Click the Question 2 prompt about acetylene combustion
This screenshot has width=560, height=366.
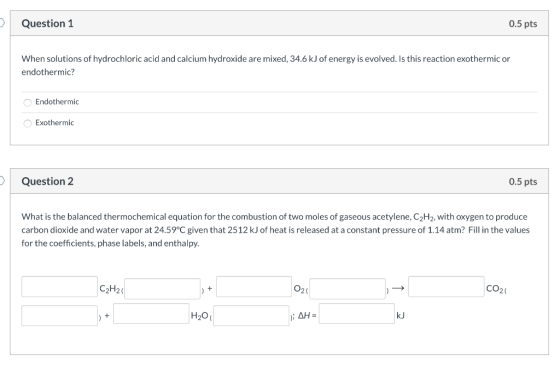coord(275,230)
